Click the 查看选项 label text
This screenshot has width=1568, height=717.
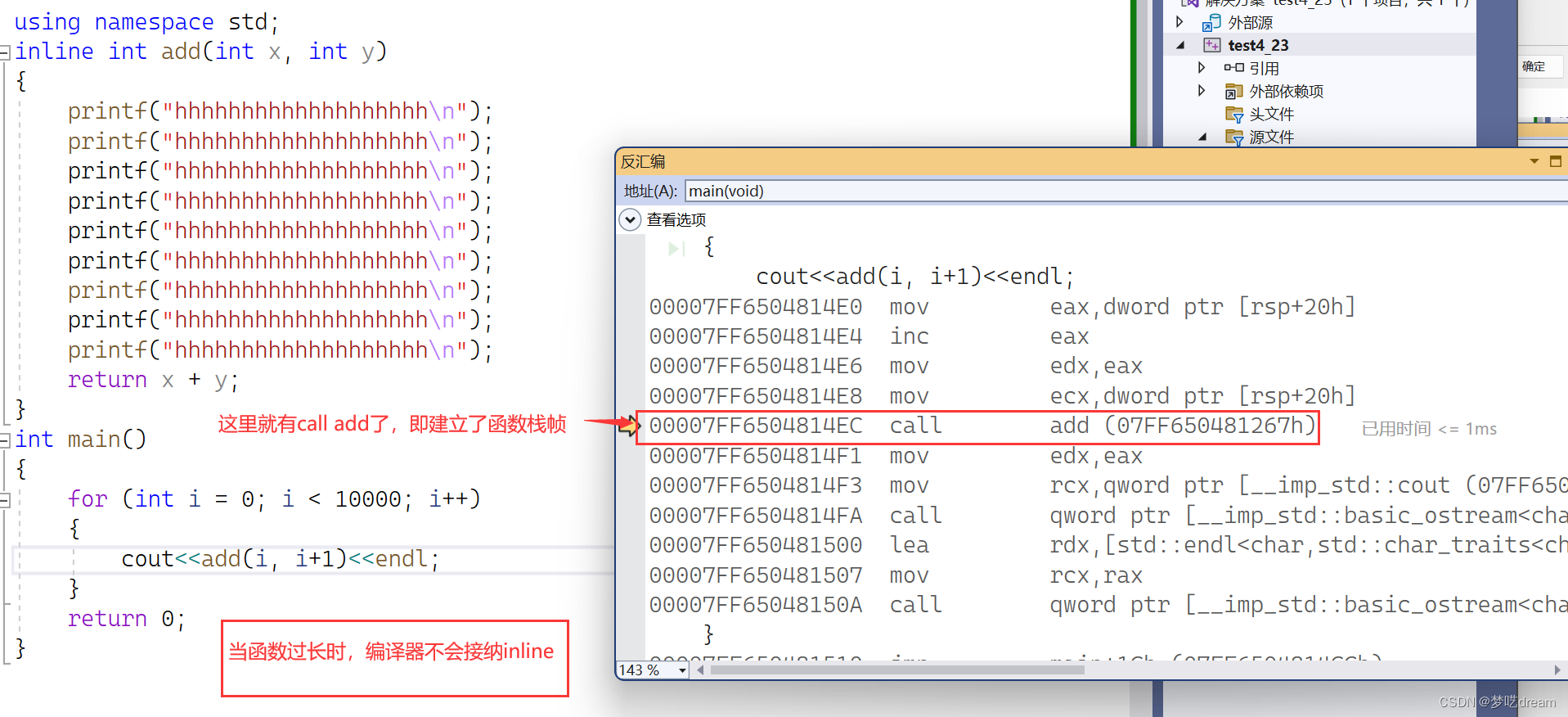[676, 219]
